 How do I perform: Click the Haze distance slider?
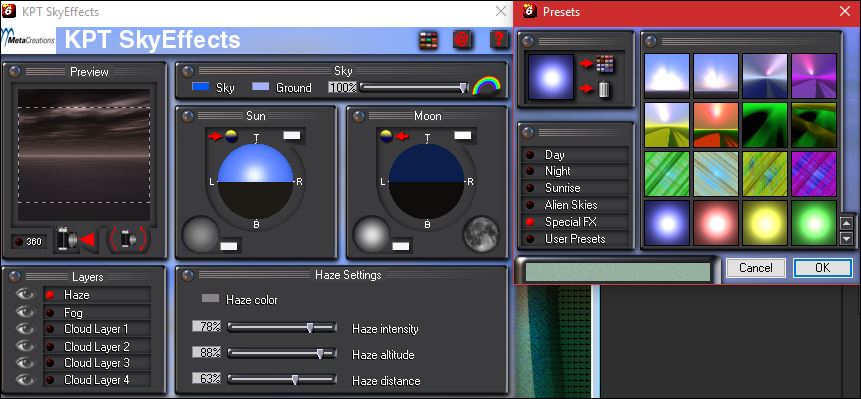(x=282, y=379)
